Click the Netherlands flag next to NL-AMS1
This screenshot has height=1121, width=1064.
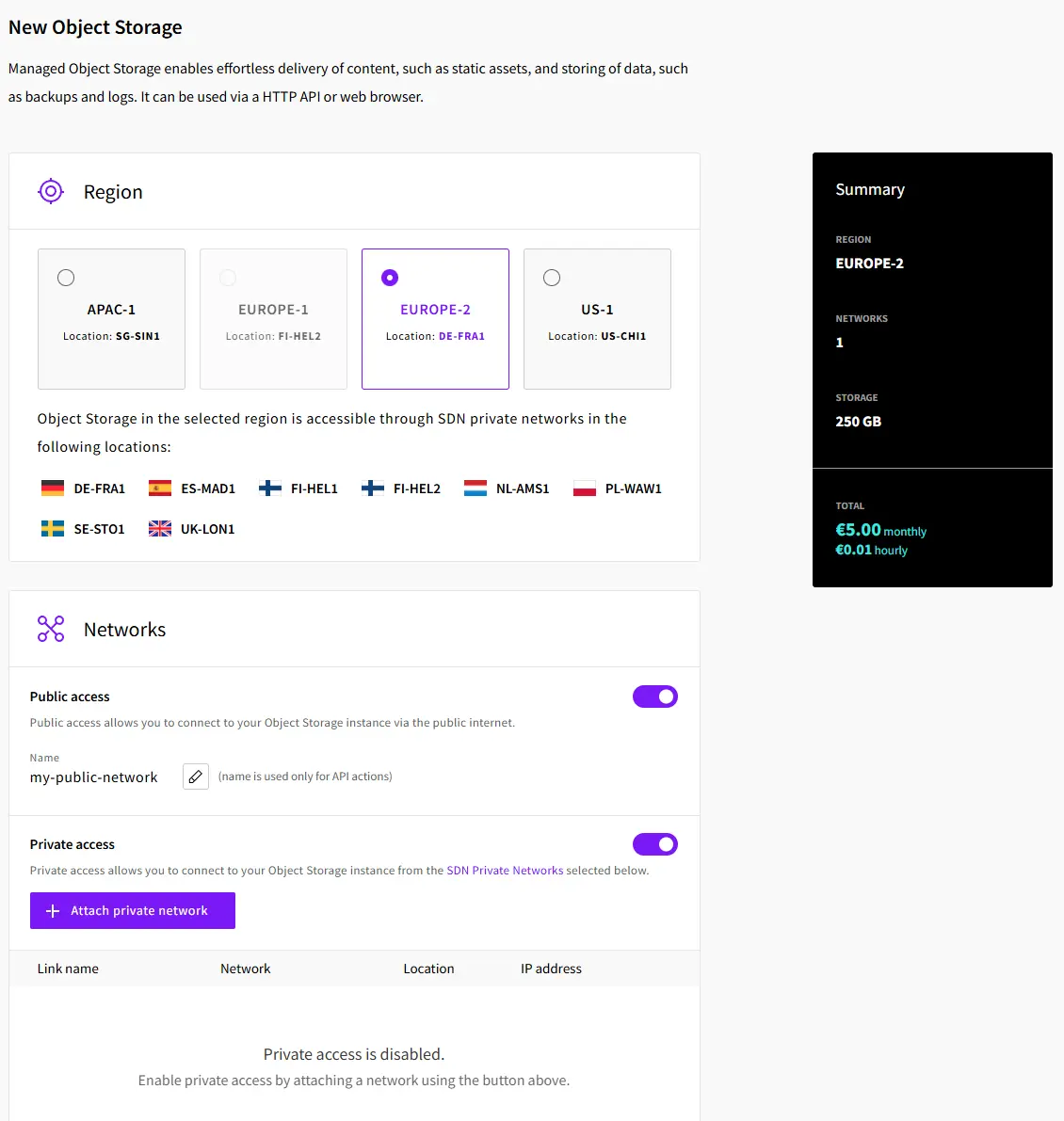(x=476, y=488)
